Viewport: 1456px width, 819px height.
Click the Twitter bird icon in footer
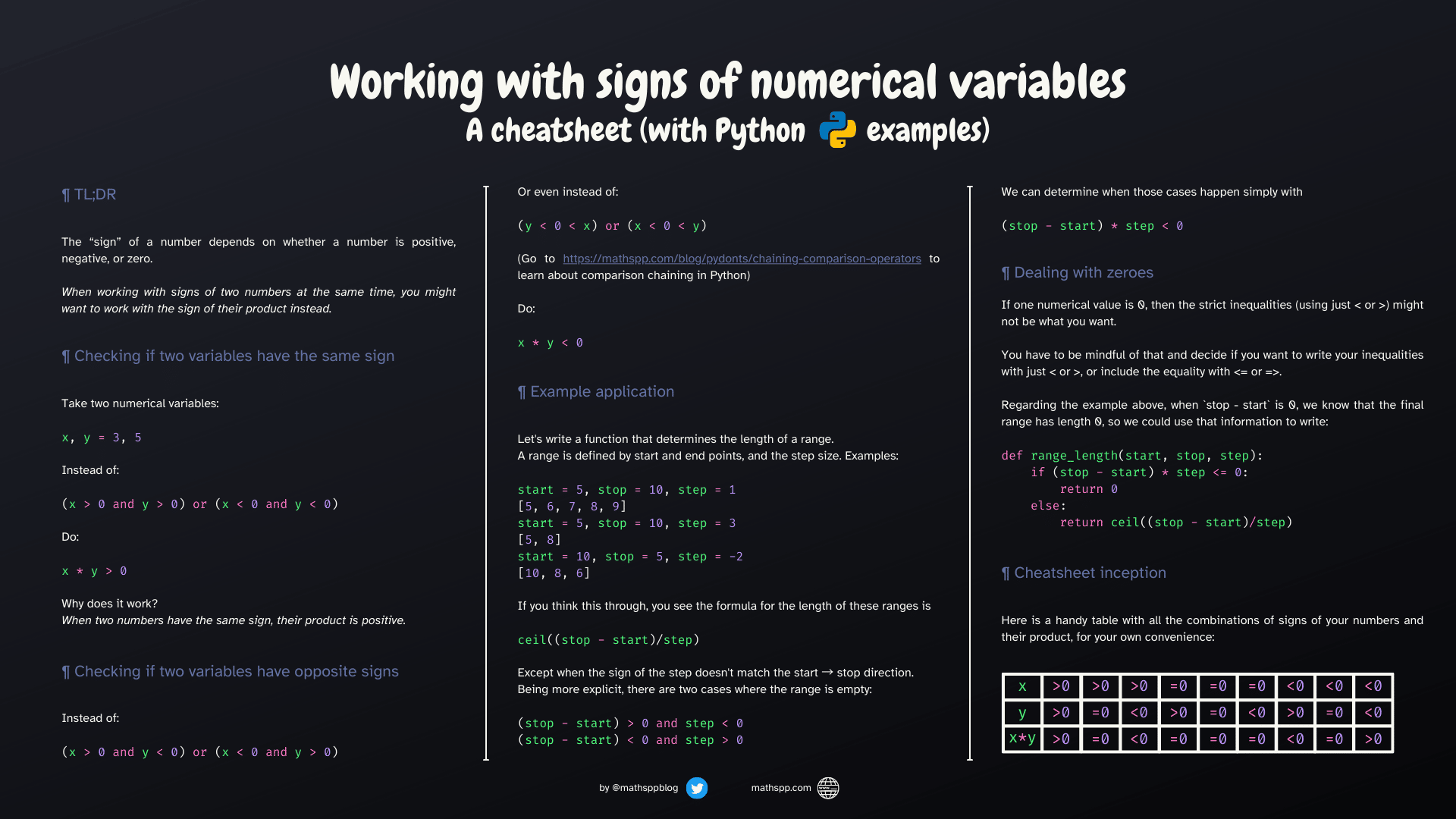[697, 788]
